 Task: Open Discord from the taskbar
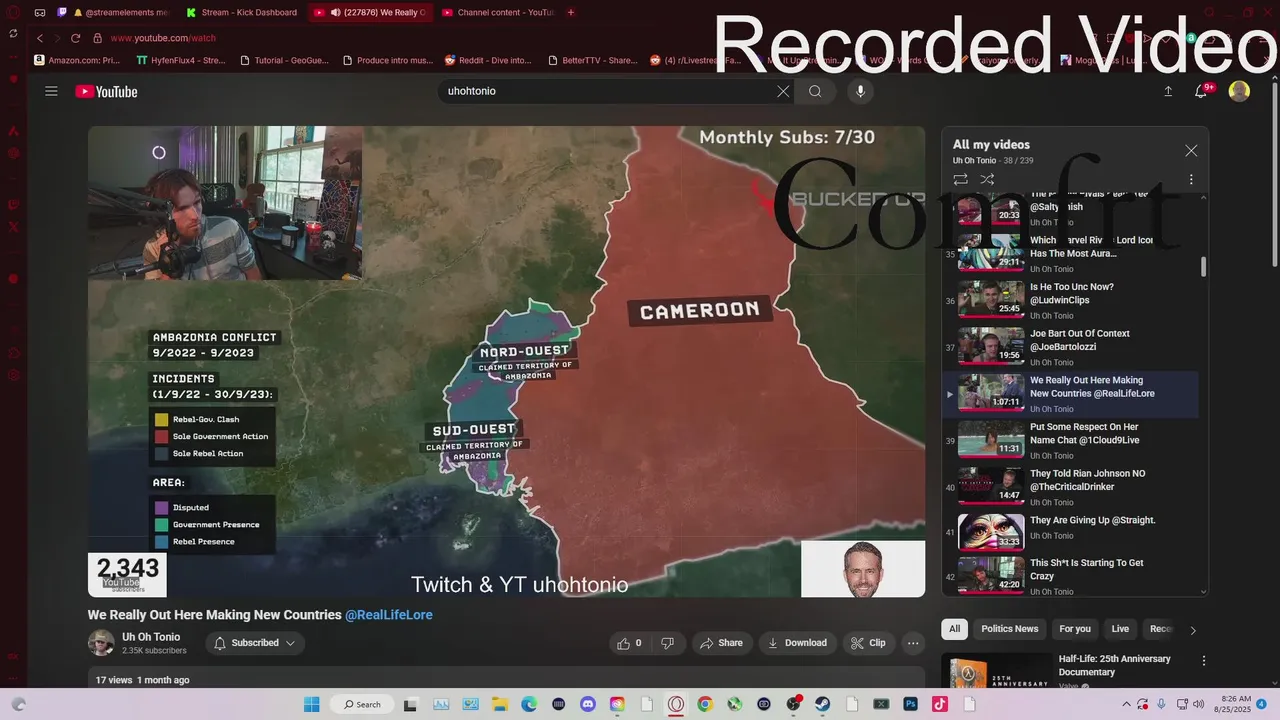[x=588, y=704]
